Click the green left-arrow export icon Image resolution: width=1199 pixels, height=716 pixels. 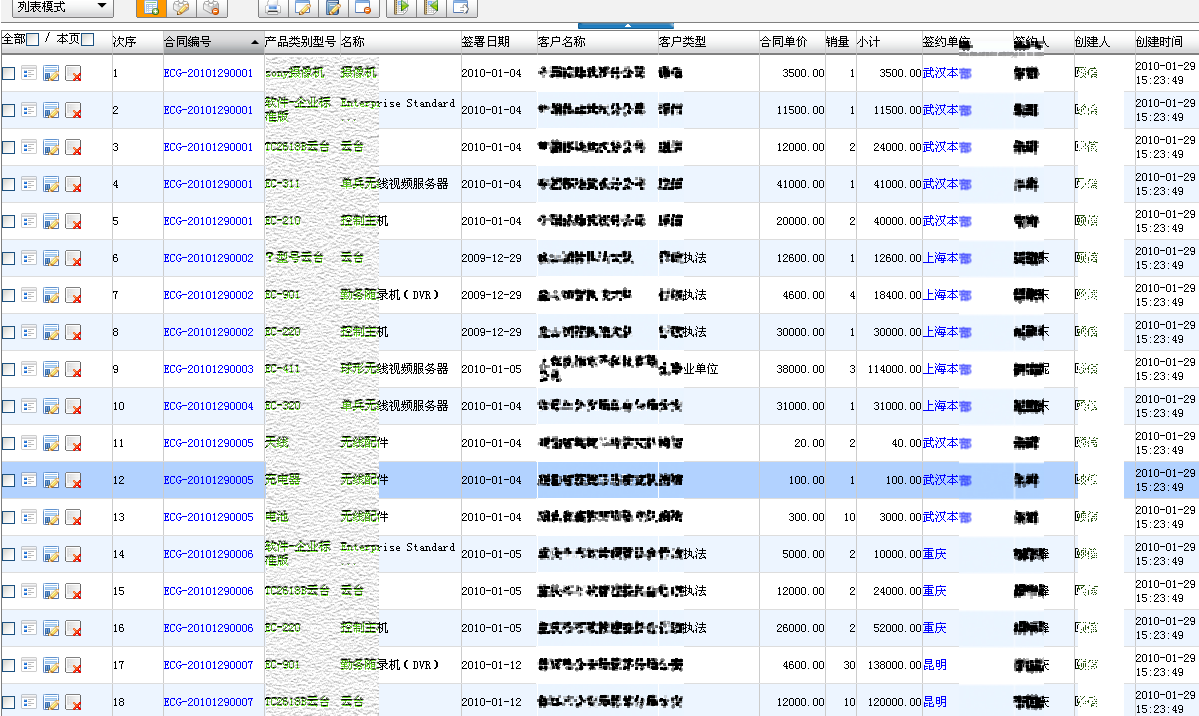coord(432,8)
